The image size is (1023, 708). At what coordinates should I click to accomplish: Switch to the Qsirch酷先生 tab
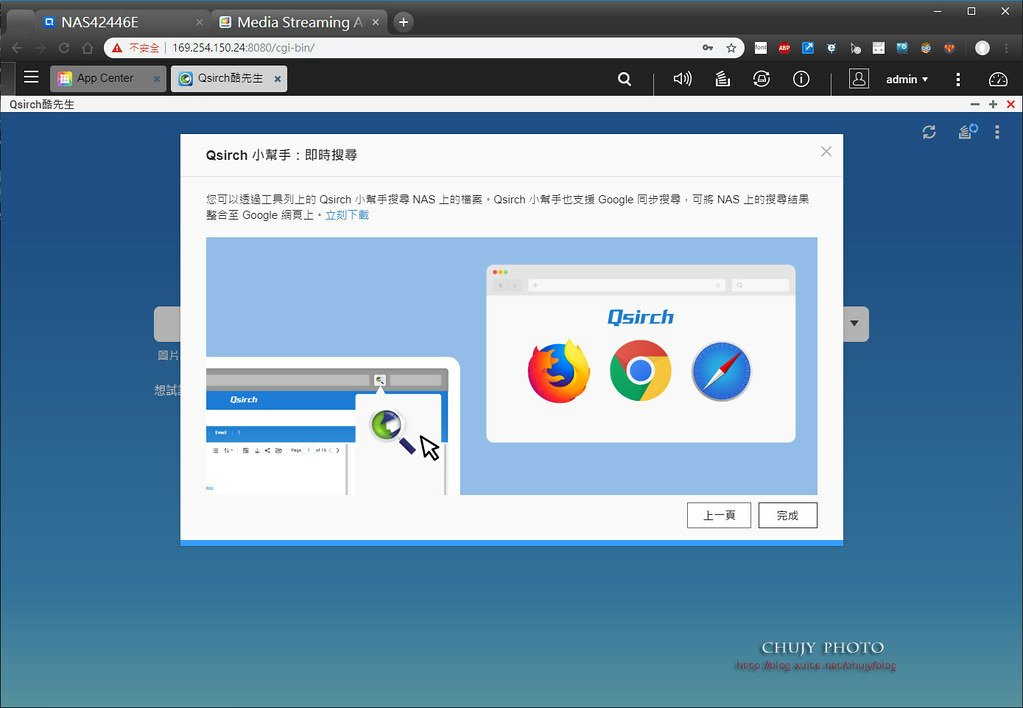tap(223, 78)
